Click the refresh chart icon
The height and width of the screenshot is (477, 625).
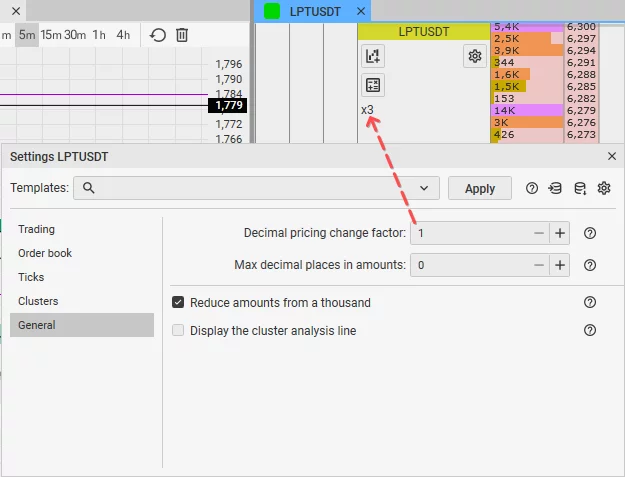point(158,35)
